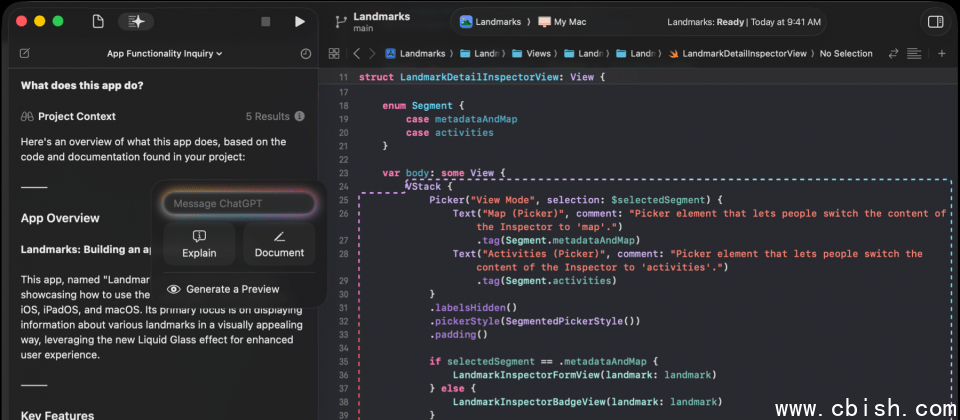The width and height of the screenshot is (960, 420).
Task: Open the No Selection jump bar item
Action: point(846,54)
